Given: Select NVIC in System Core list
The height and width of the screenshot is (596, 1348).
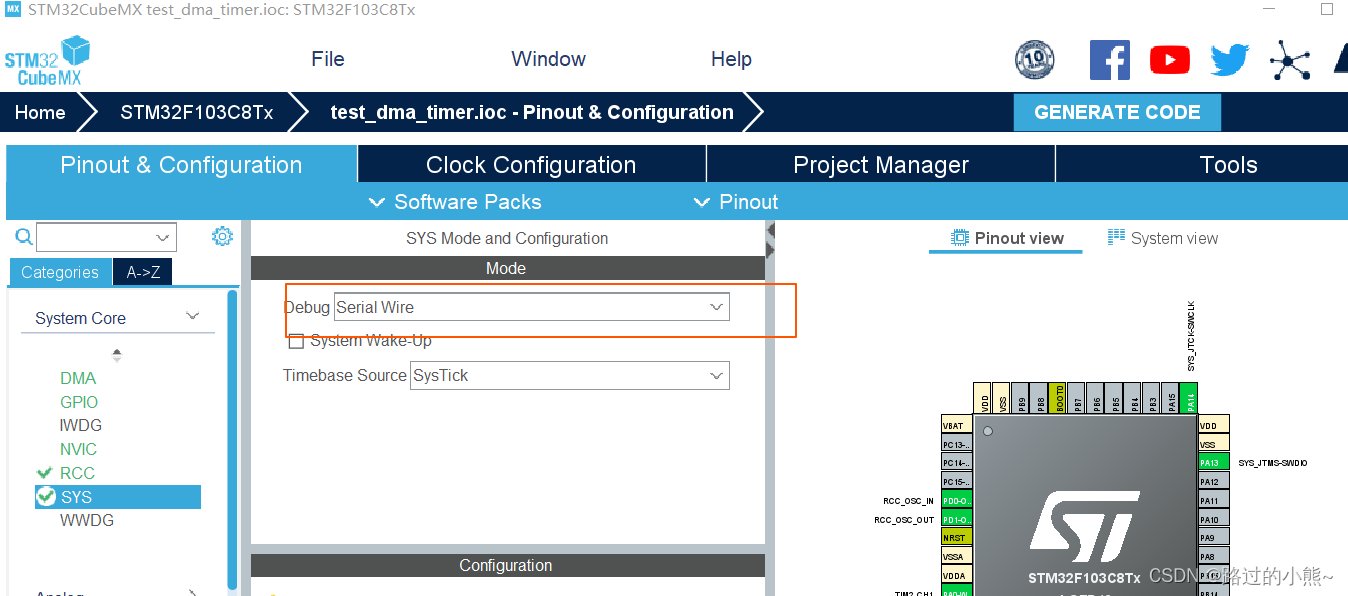Looking at the screenshot, I should click(78, 449).
